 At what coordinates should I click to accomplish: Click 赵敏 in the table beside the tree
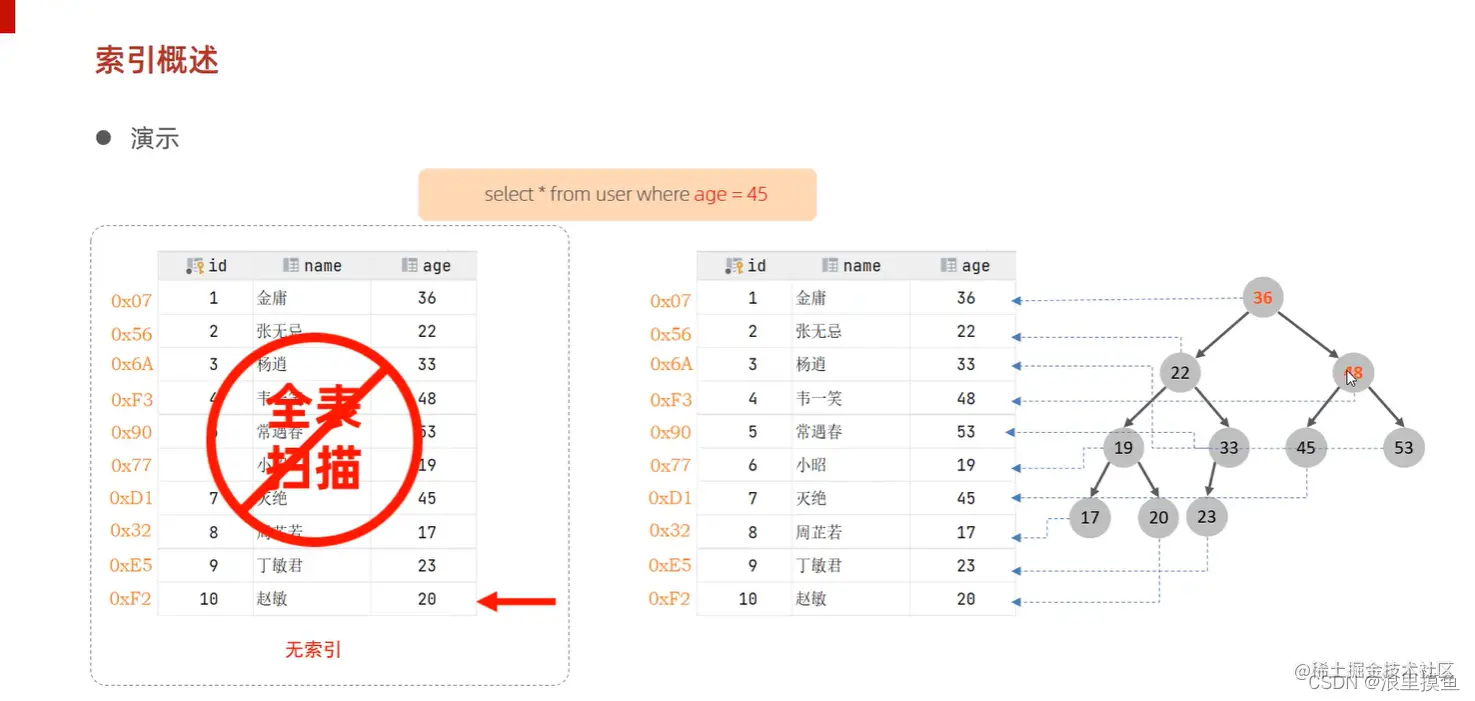tap(811, 599)
